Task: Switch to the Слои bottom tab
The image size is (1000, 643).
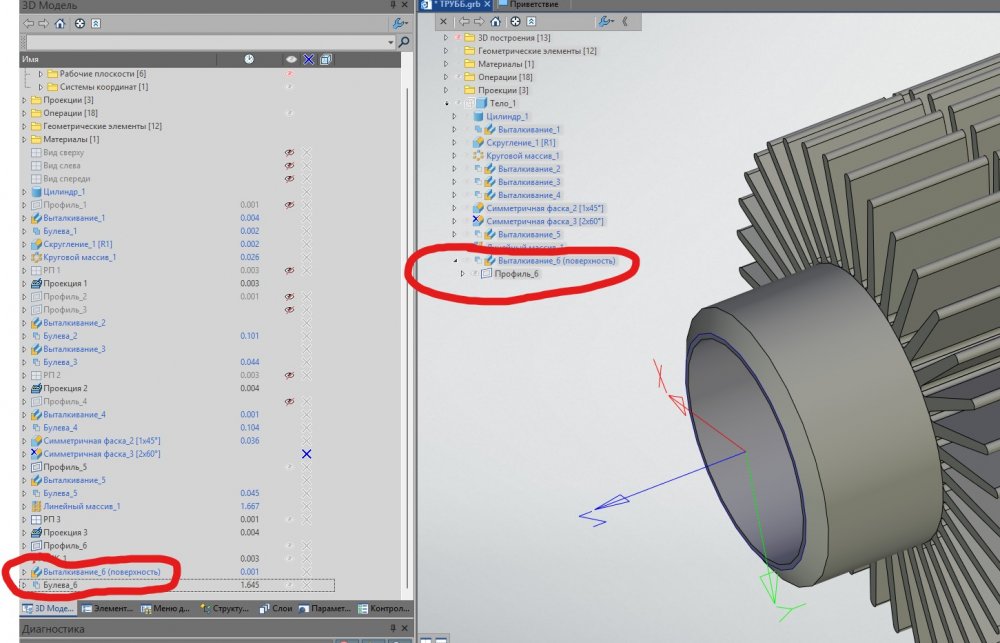Action: pos(276,609)
